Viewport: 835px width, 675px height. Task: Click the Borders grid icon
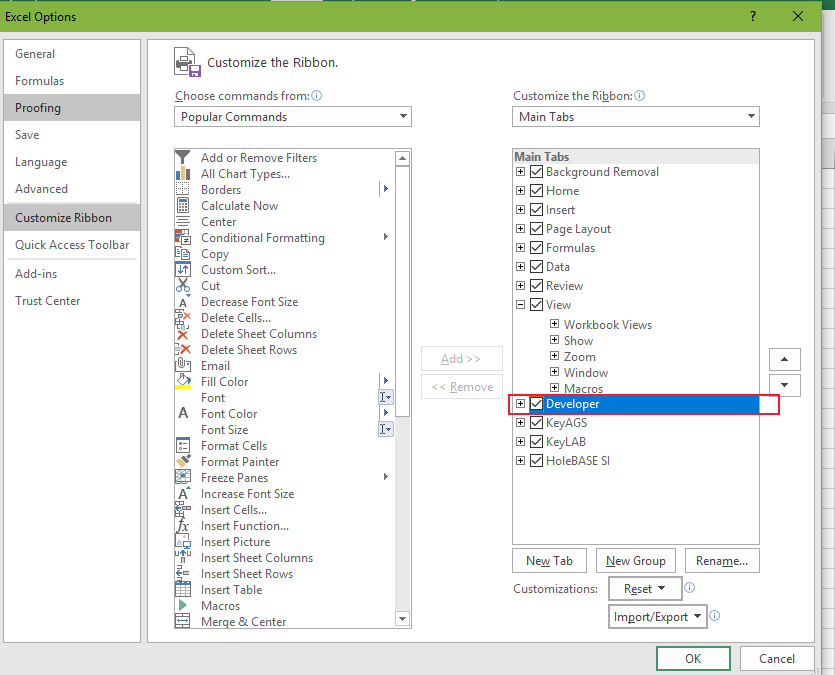(x=183, y=190)
